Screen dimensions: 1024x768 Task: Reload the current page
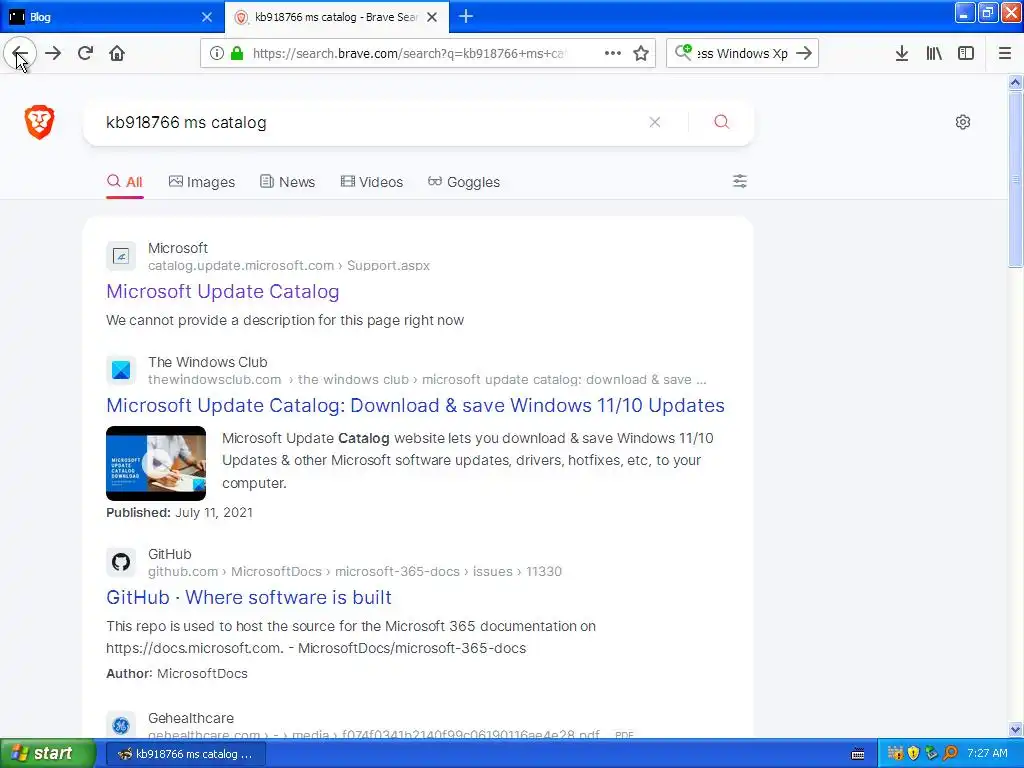click(x=86, y=54)
